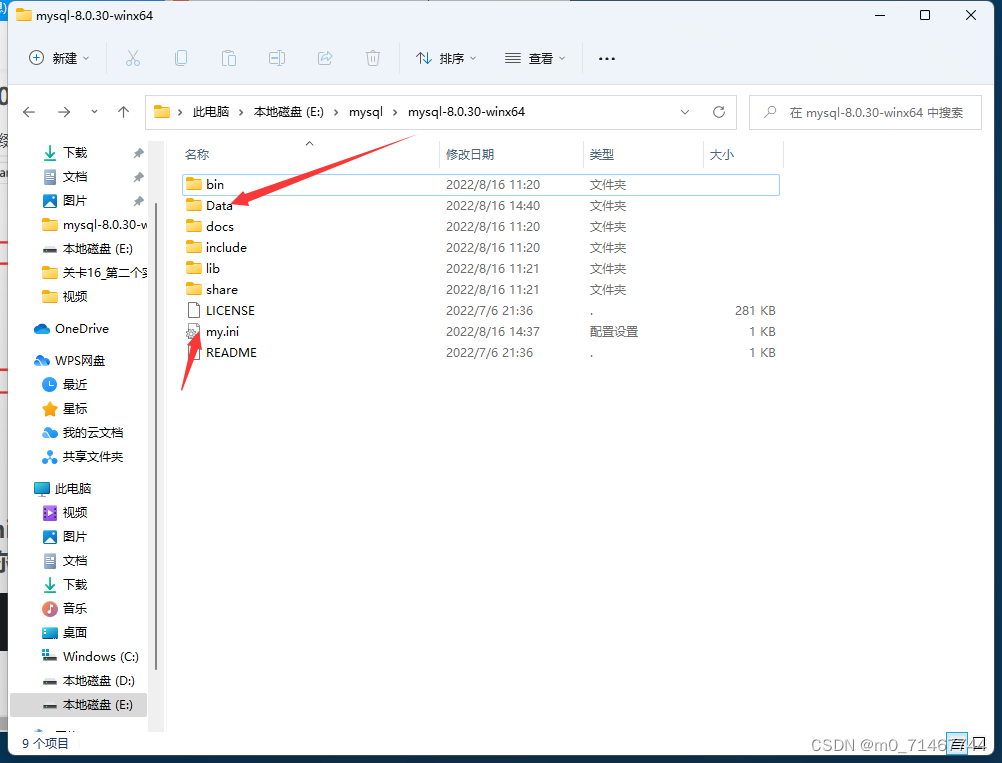Click the Cut icon in the toolbar

pos(133,58)
